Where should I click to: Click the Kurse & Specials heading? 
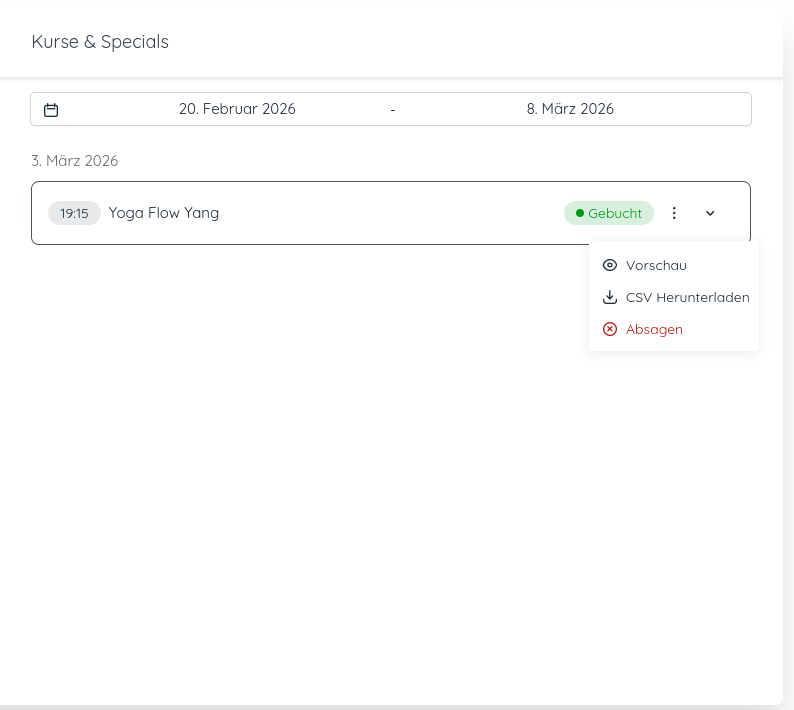[100, 42]
